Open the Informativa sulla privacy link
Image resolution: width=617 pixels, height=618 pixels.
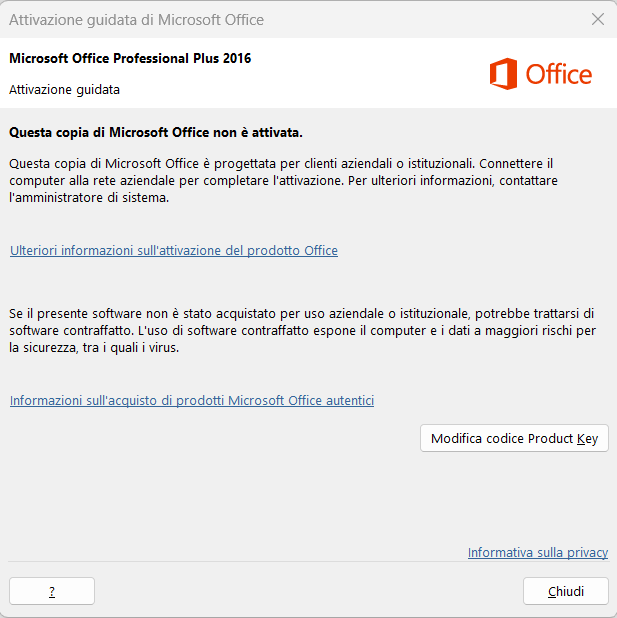(538, 552)
